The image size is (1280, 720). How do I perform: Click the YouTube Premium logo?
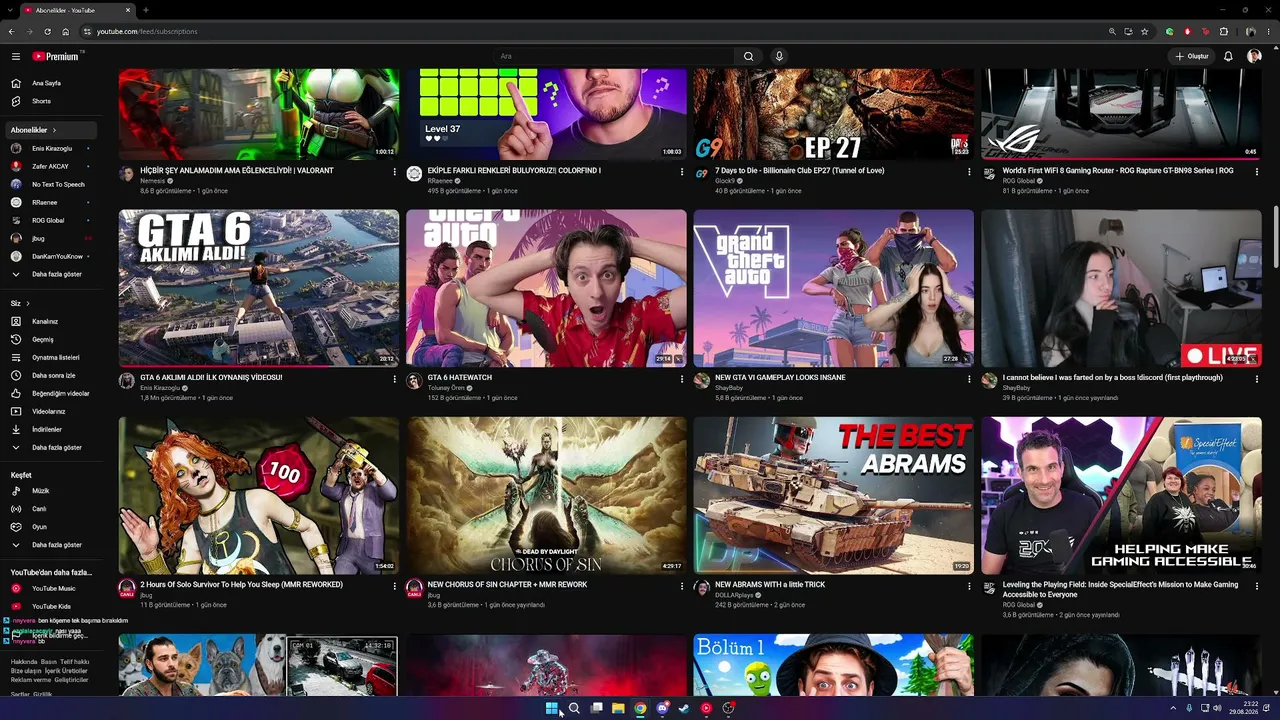click(55, 56)
